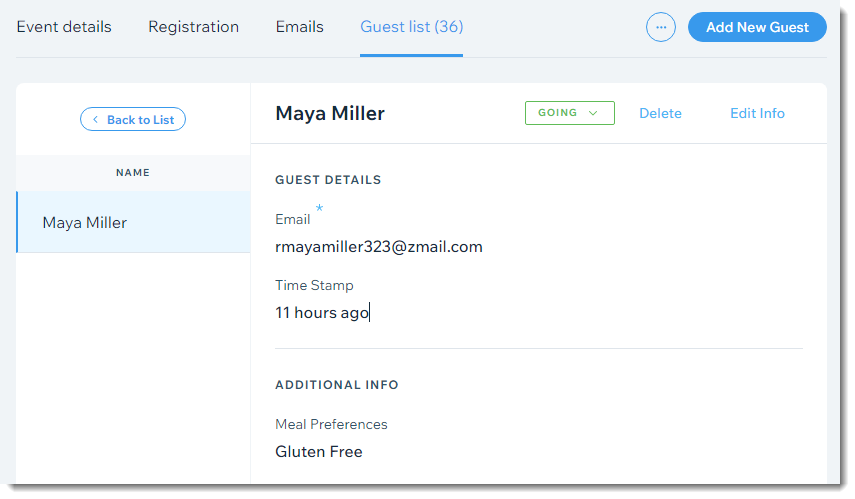Click the email address rmayamiller323@zmail.com
855x499 pixels.
click(x=379, y=247)
